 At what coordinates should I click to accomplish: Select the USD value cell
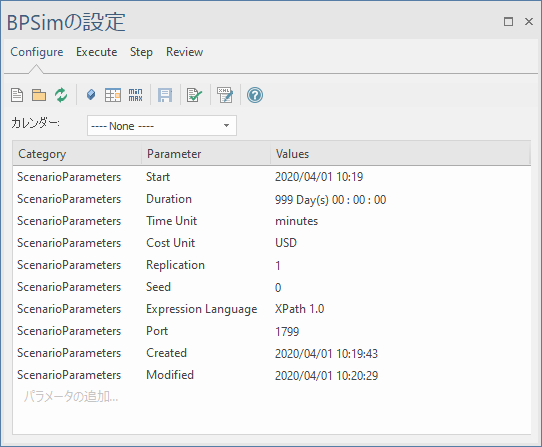coord(286,243)
